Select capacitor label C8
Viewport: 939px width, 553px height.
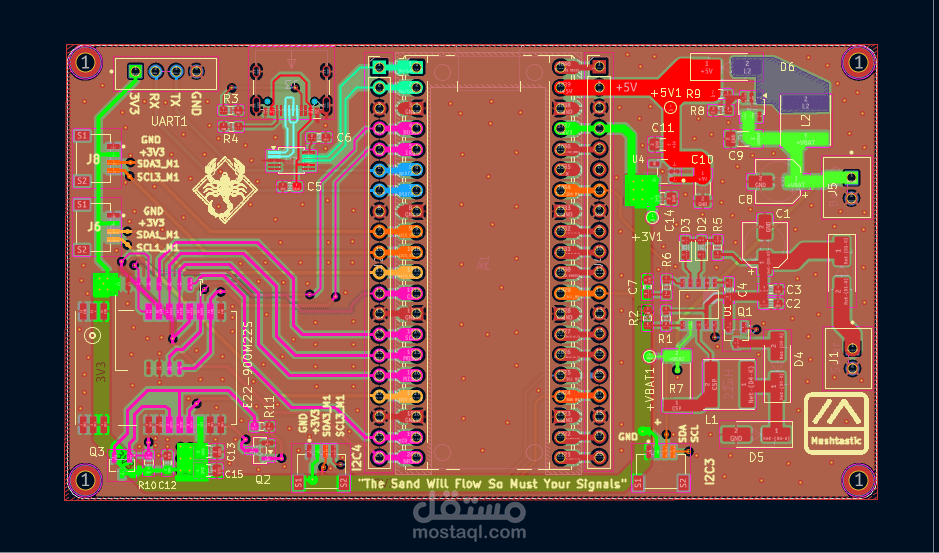click(x=746, y=200)
